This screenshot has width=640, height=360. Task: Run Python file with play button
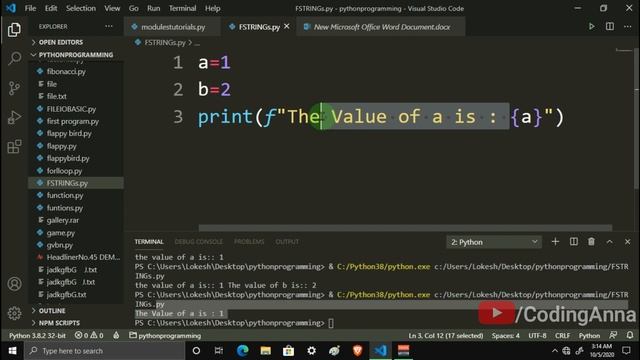tap(591, 27)
